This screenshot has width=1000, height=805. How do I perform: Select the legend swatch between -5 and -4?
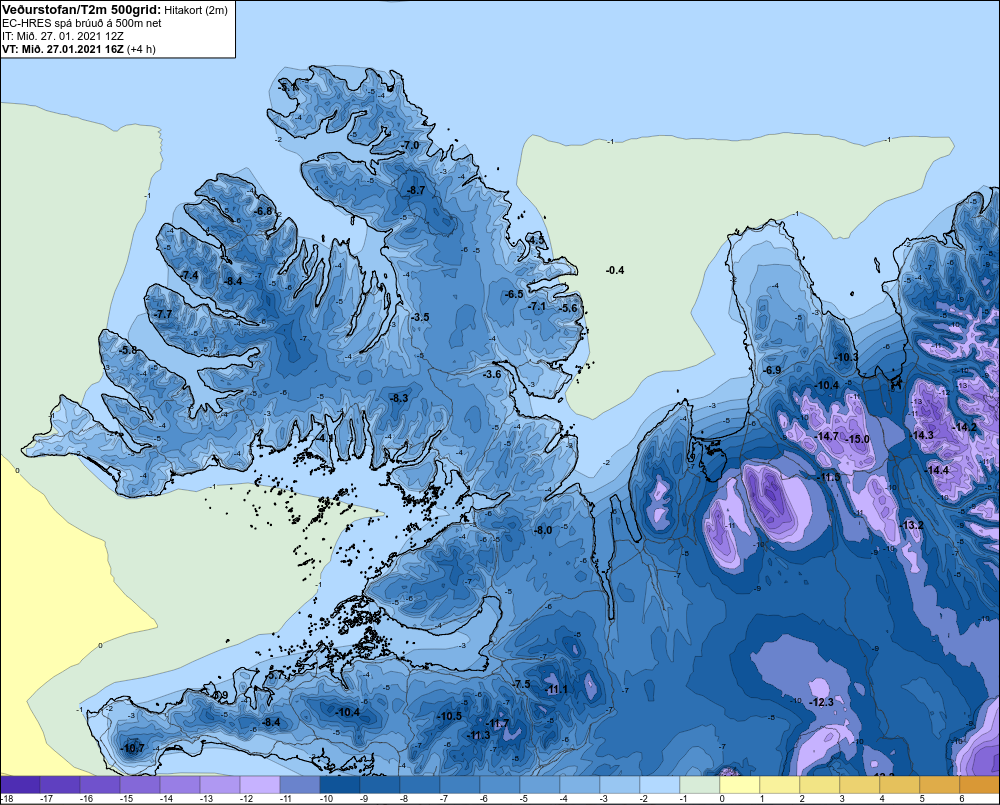pyautogui.click(x=540, y=785)
